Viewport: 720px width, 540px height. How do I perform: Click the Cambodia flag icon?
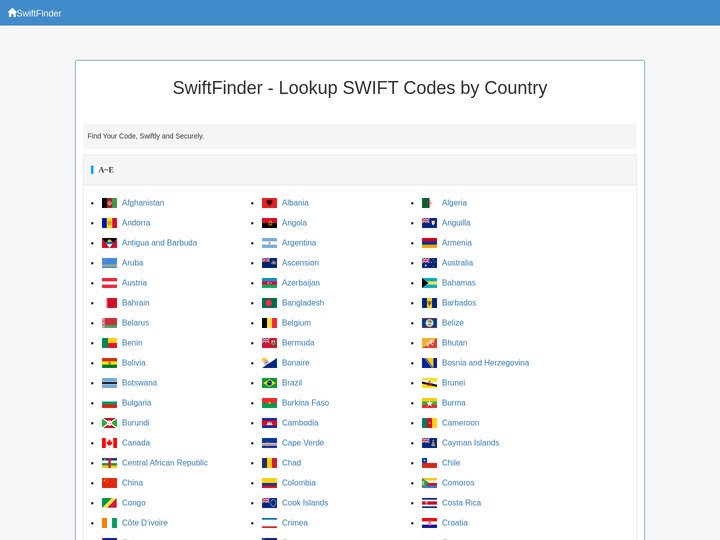point(270,423)
